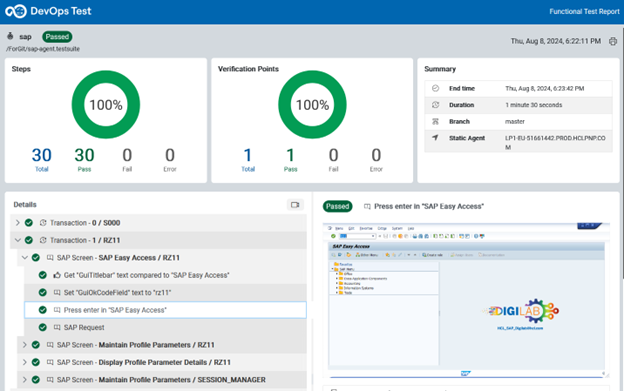Click the Duration timer icon

(435, 105)
